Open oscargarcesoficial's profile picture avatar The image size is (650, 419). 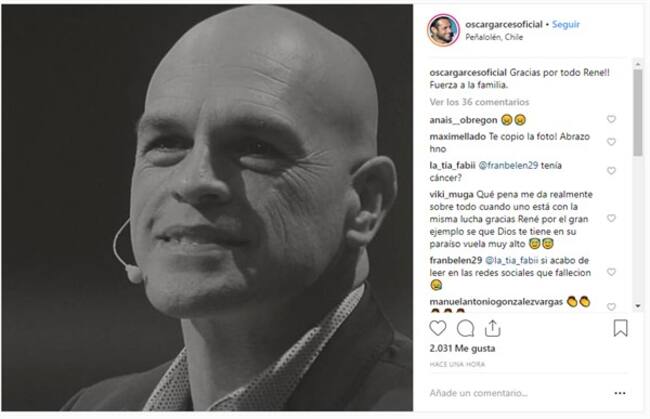coord(444,30)
